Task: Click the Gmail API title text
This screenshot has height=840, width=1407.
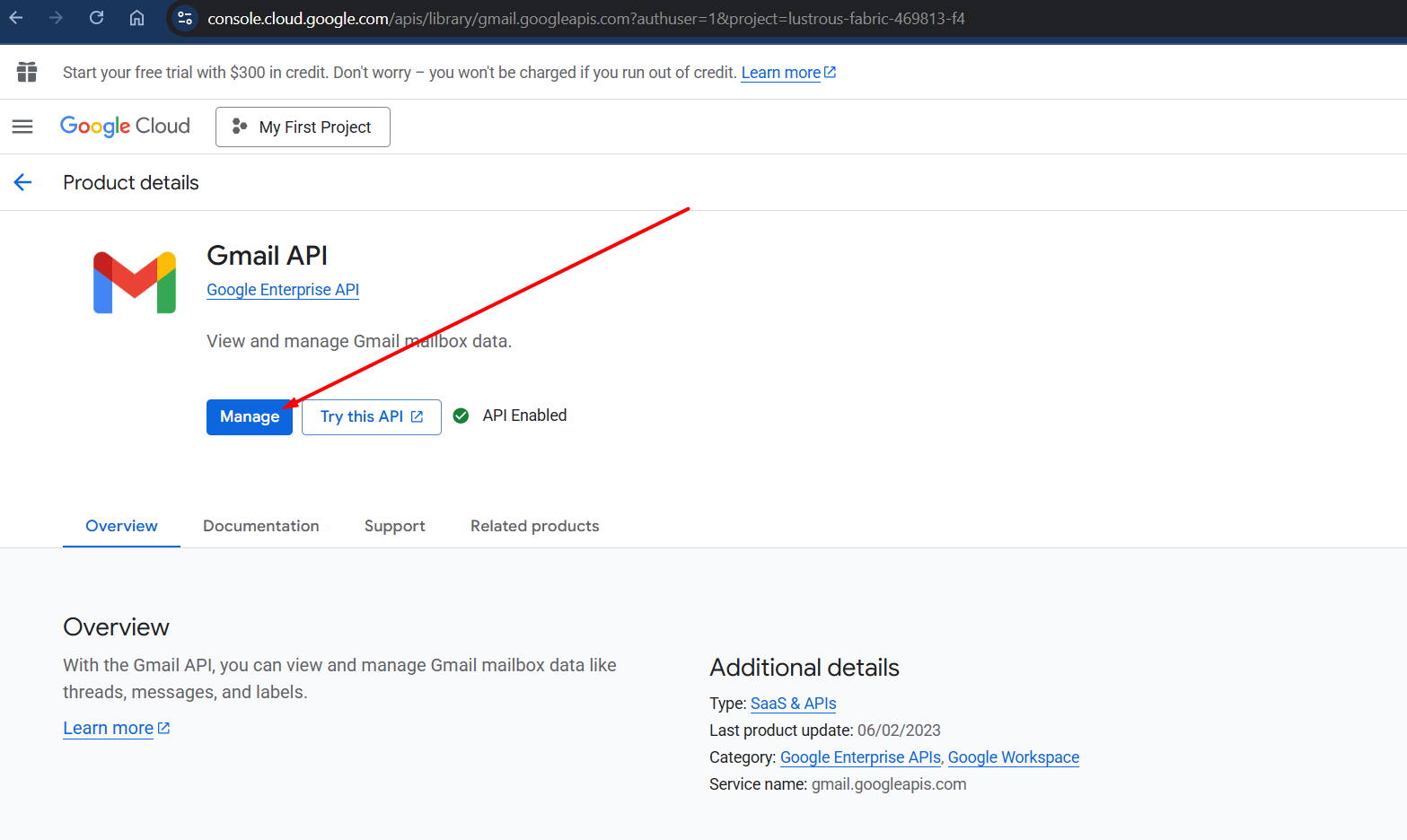Action: pos(268,256)
